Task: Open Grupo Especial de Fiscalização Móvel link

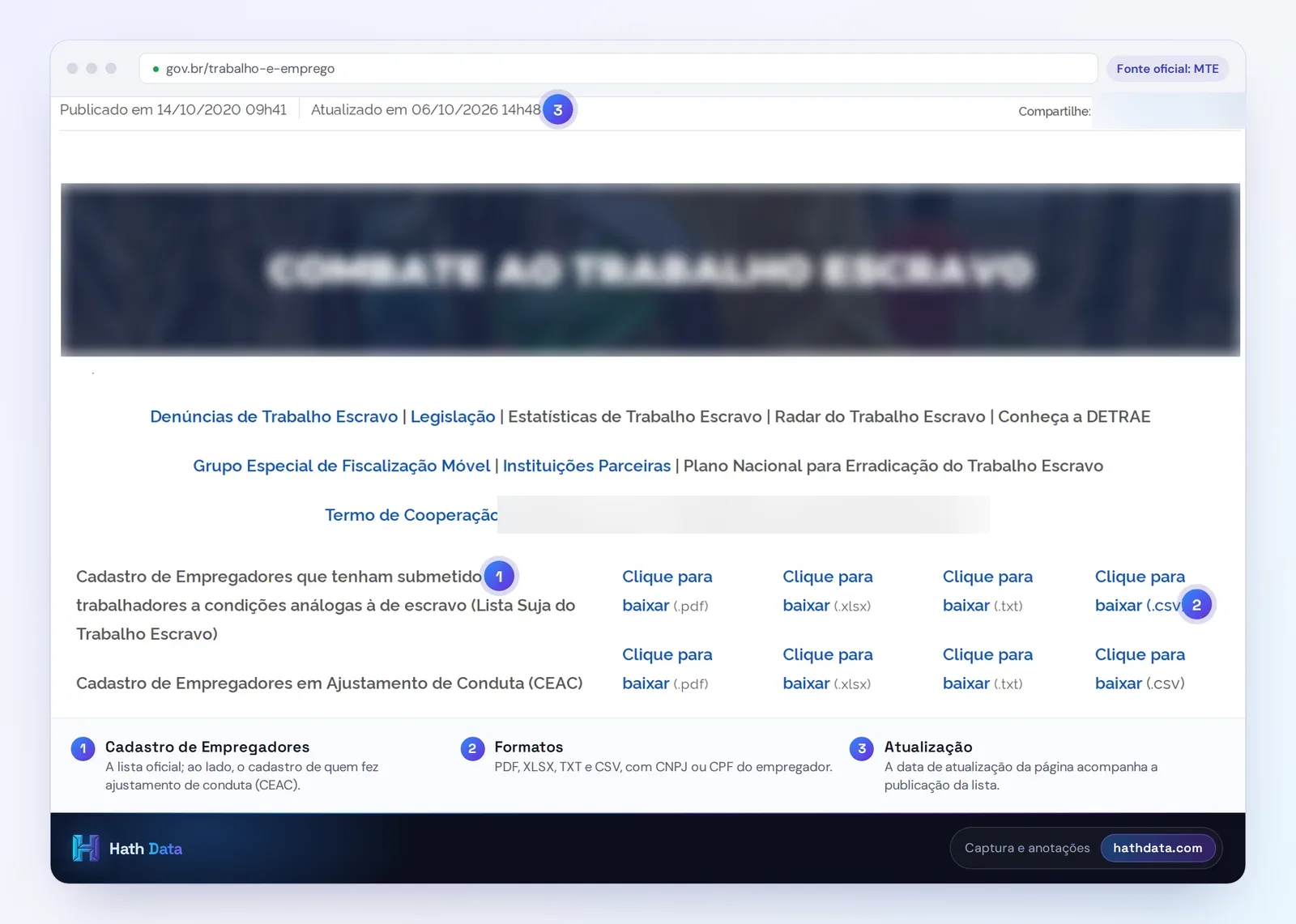Action: pos(342,466)
